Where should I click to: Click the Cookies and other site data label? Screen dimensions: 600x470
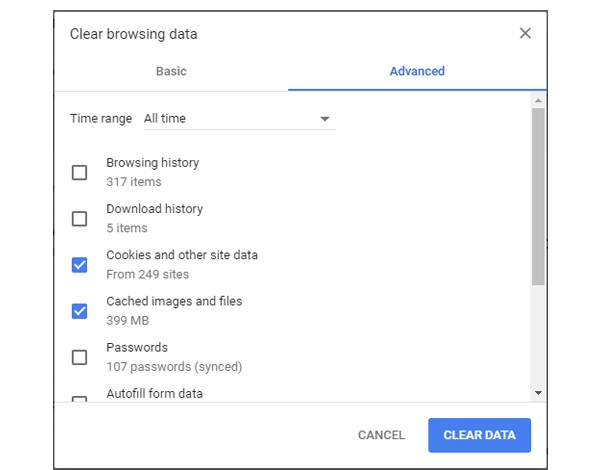click(x=182, y=255)
